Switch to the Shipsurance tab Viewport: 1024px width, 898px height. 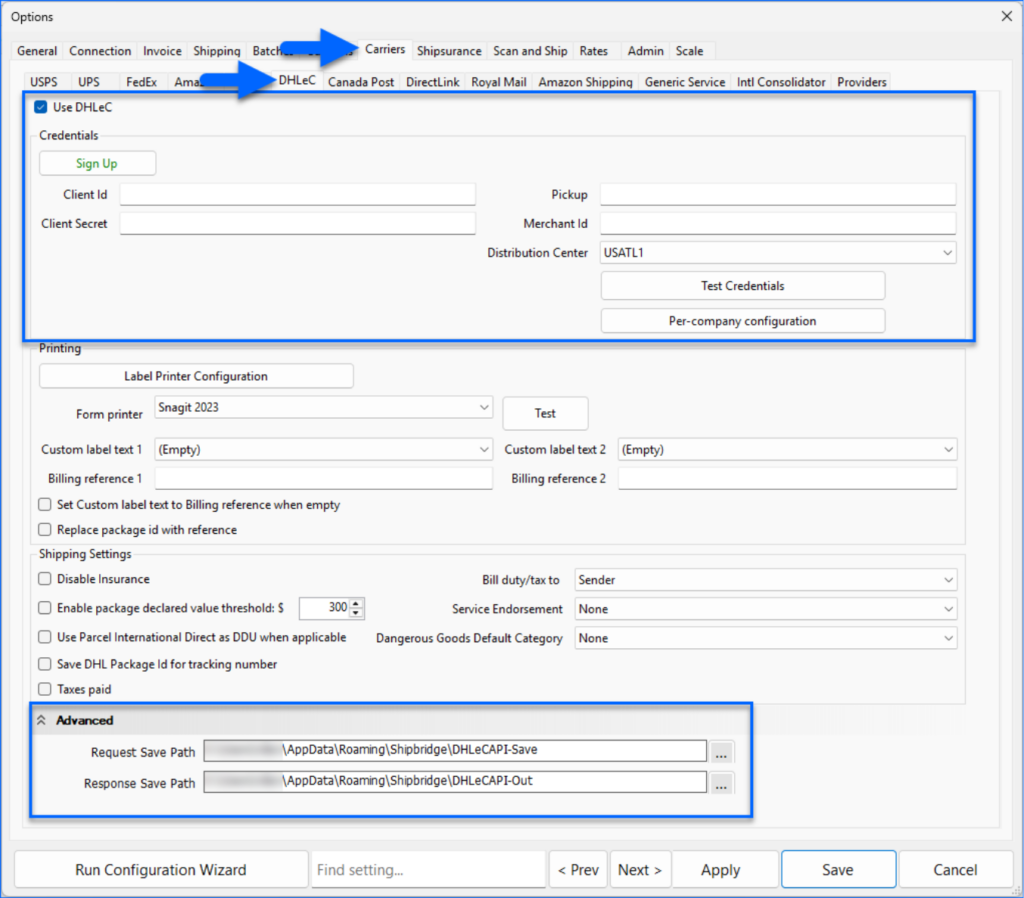(x=448, y=51)
